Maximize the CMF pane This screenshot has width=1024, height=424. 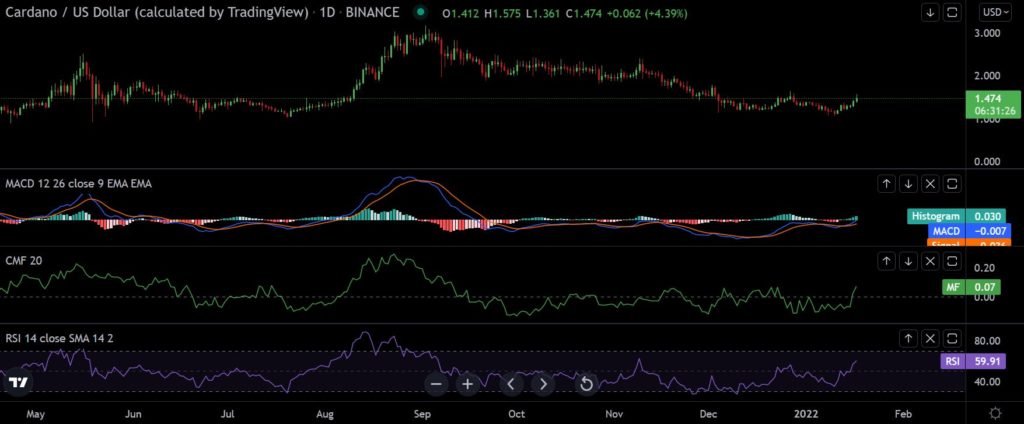click(952, 261)
